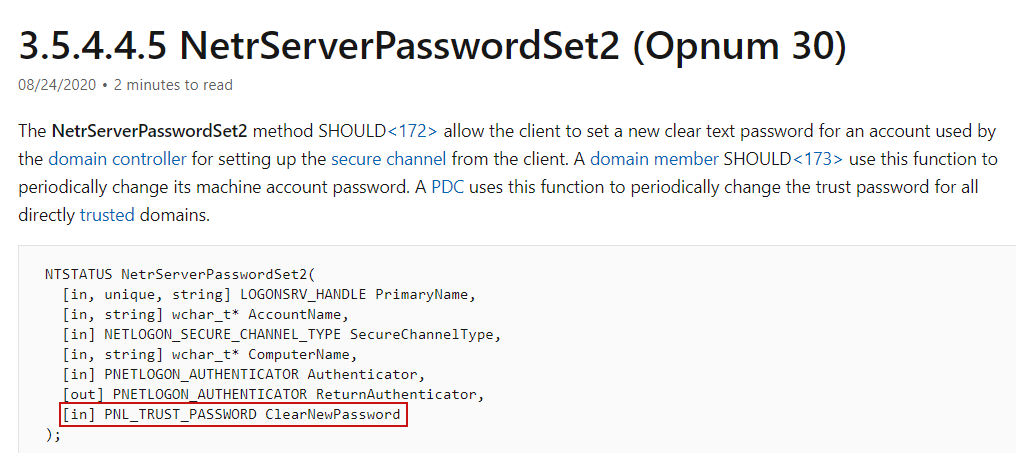The width and height of the screenshot is (1016, 453).
Task: Click the 08/24/2020 publication date
Action: 57,85
